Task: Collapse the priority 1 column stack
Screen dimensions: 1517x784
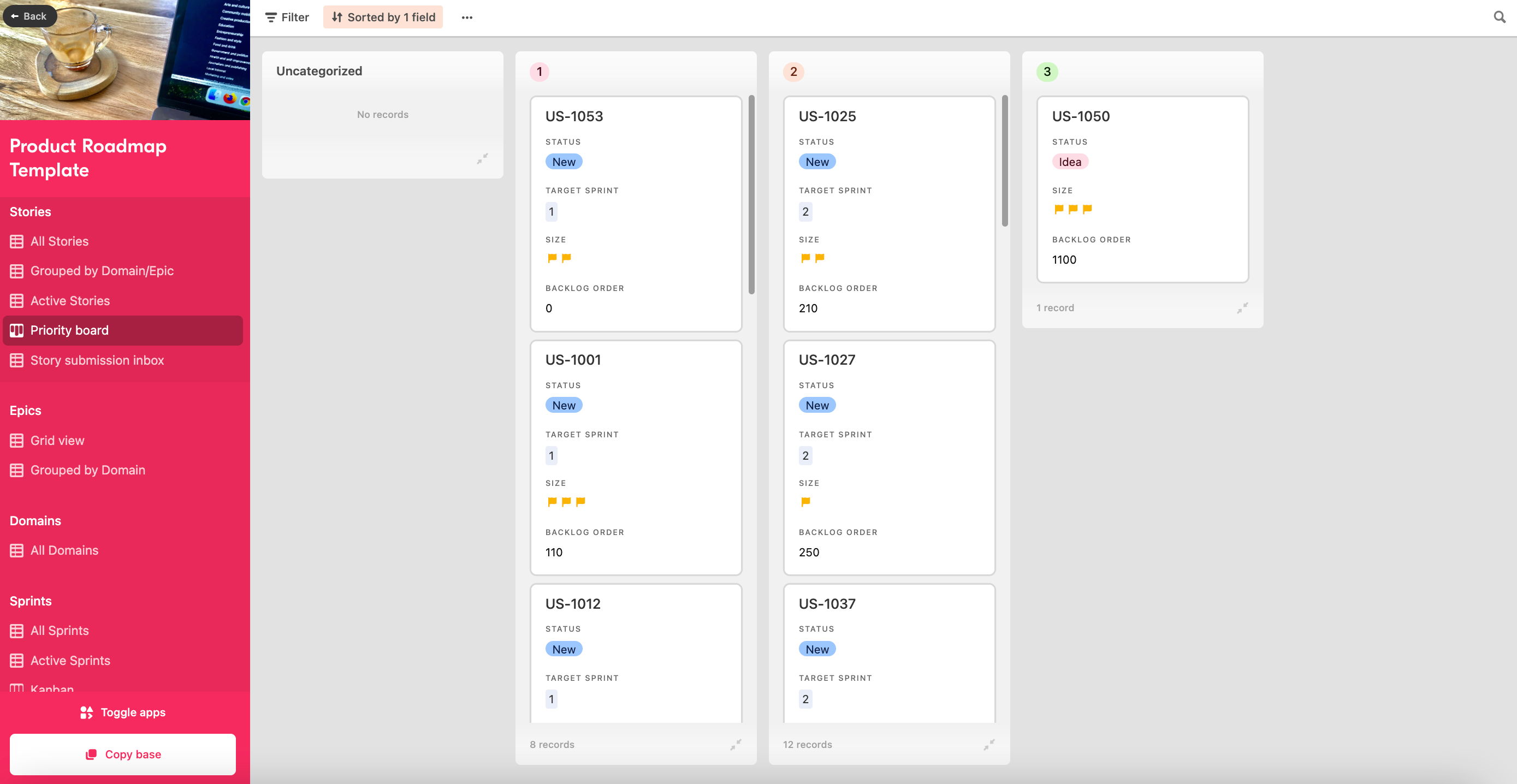Action: 736,745
